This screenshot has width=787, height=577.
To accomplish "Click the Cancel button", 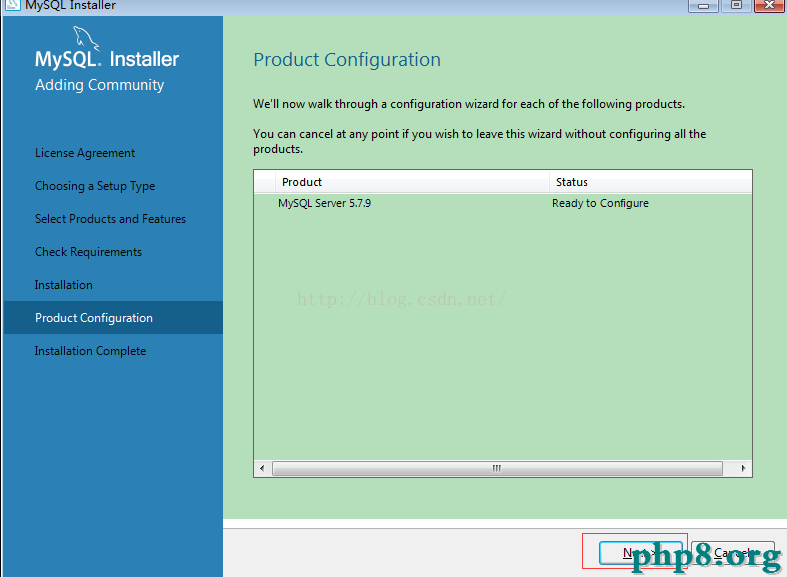I will [x=733, y=553].
